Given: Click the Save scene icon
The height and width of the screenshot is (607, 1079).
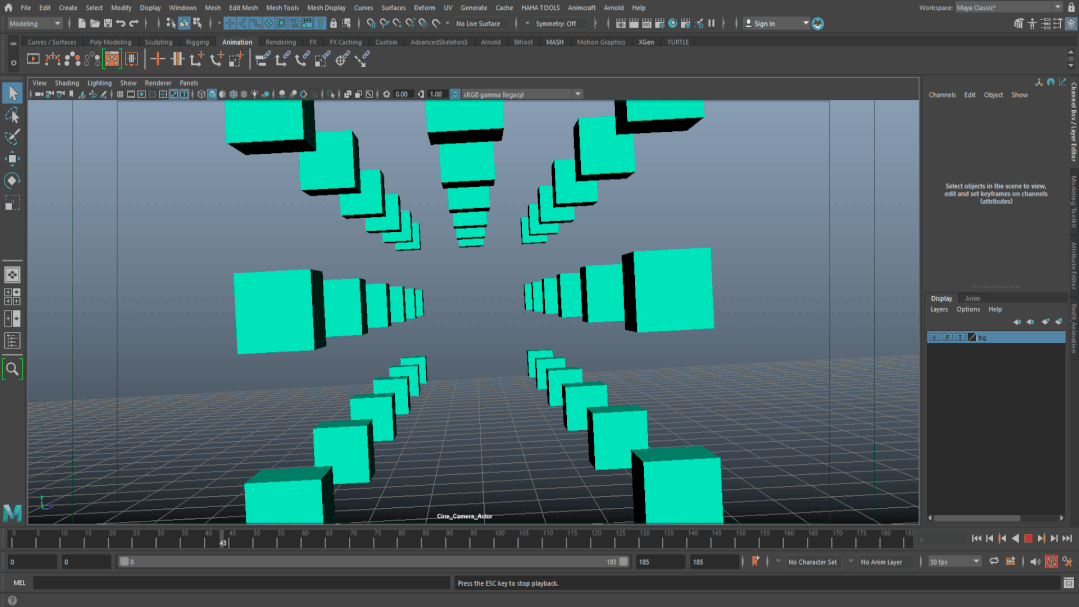Looking at the screenshot, I should point(106,23).
